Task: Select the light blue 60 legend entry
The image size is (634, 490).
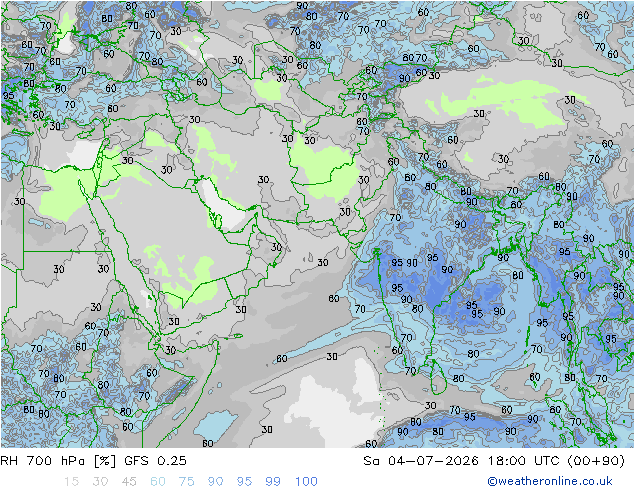Action: (158, 482)
